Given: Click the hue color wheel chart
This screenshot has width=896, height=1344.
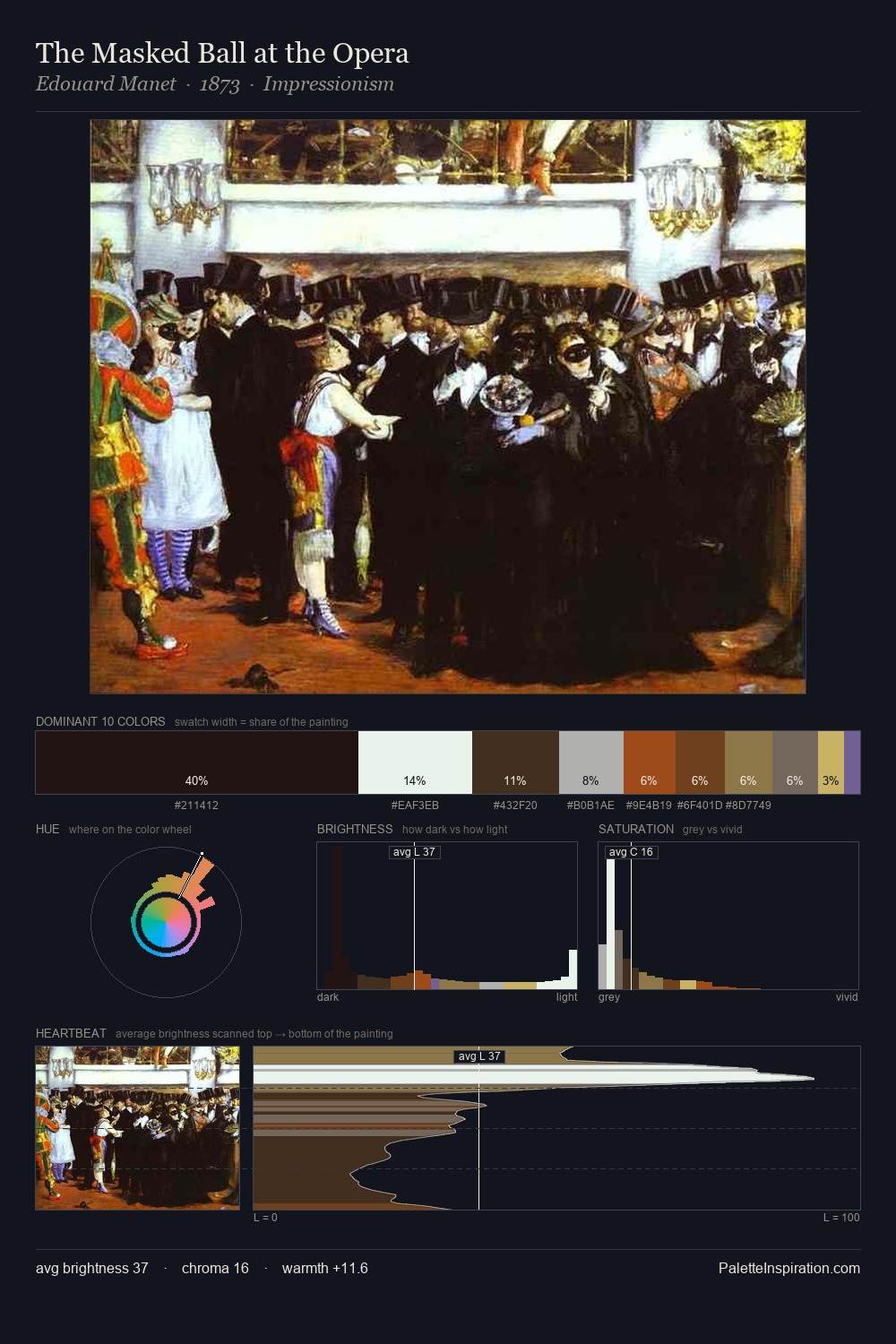Looking at the screenshot, I should [x=166, y=922].
